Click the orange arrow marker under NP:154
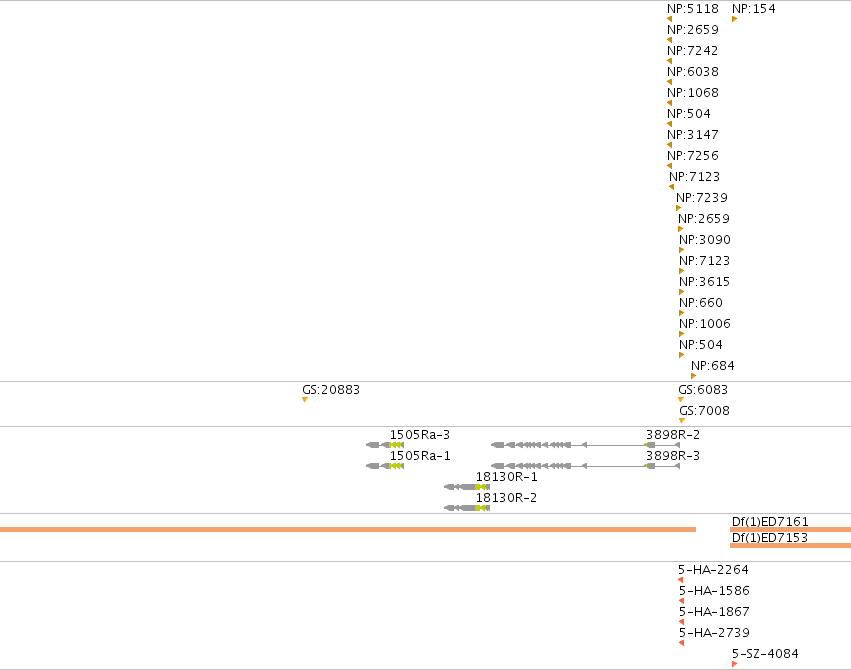Screen dimensions: 851x670 (x=735, y=19)
